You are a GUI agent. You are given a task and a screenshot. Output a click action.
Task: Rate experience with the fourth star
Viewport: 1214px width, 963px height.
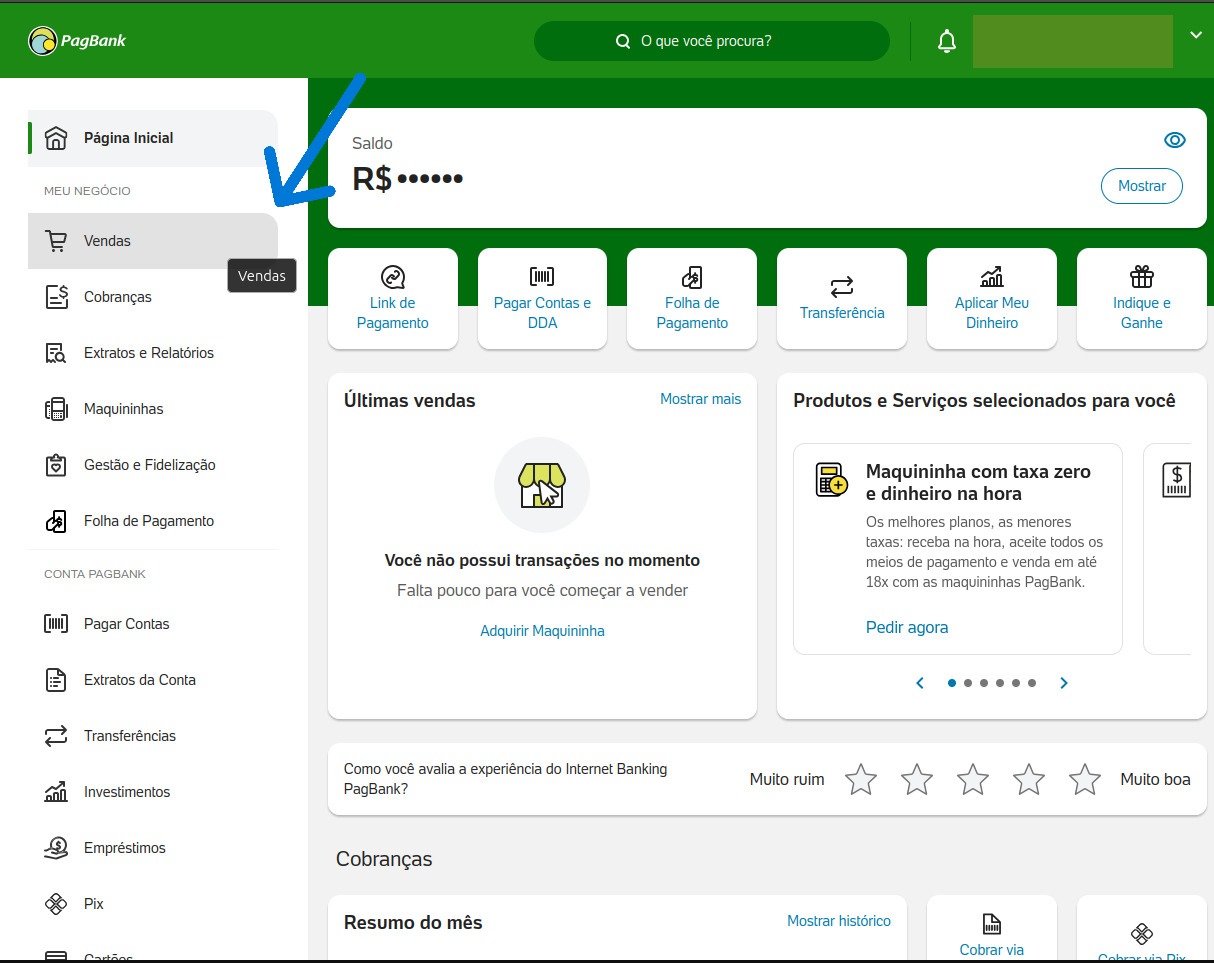[1029, 779]
